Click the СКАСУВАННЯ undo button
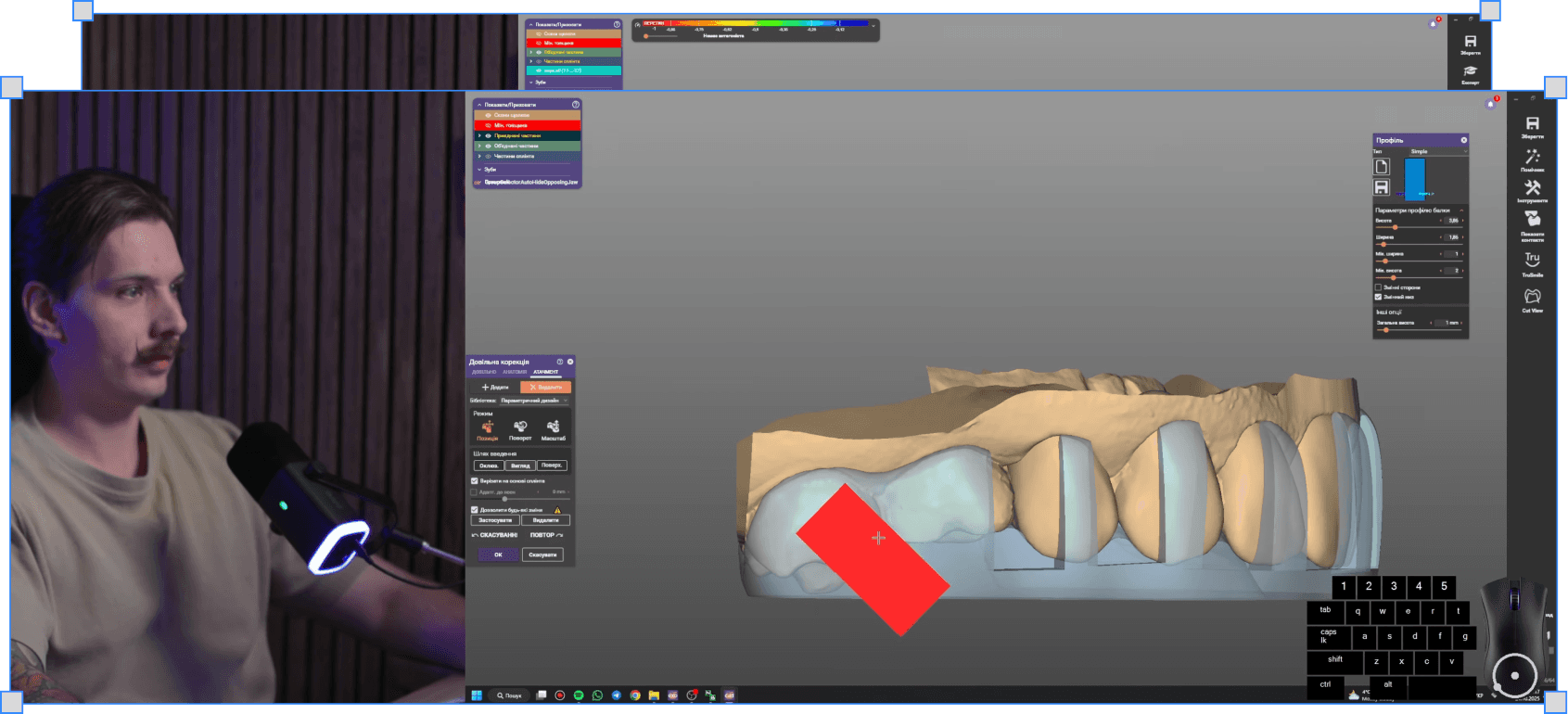Viewport: 1568px width, 714px height. [x=495, y=535]
